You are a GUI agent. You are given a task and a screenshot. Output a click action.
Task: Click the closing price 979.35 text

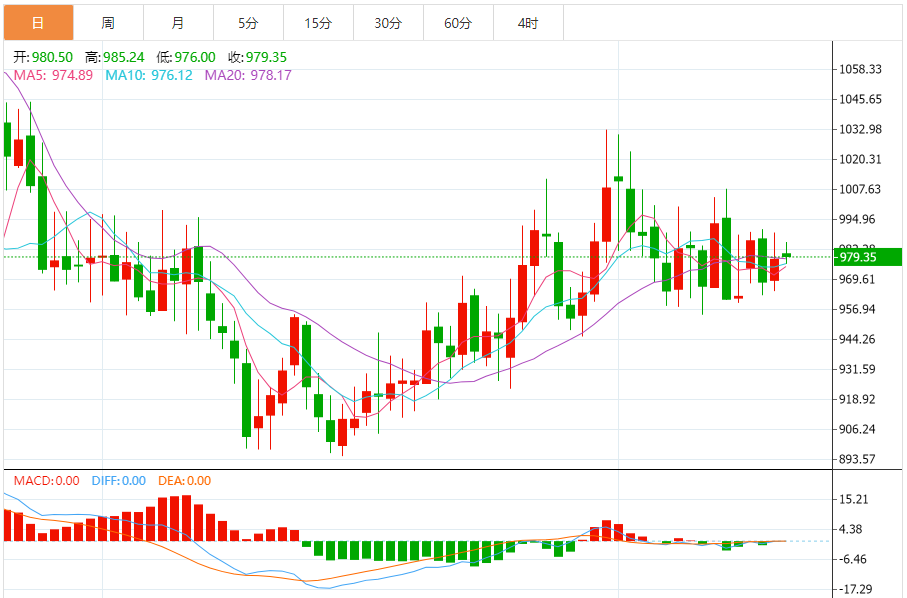266,57
